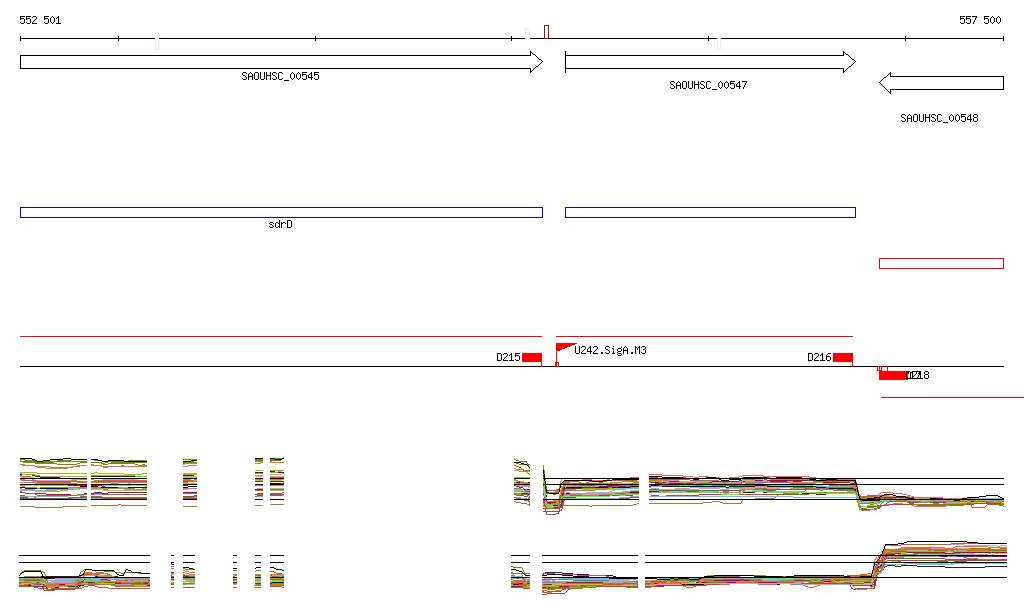Viewport: 1024px width, 611px height.
Task: Click the SAOUHSC_00545 gene arrow
Action: (281, 62)
